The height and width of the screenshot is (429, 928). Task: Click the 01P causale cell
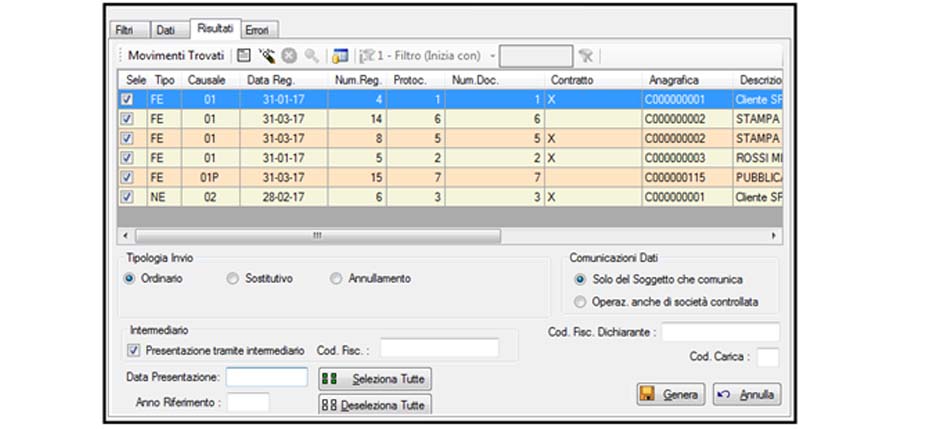click(x=211, y=178)
